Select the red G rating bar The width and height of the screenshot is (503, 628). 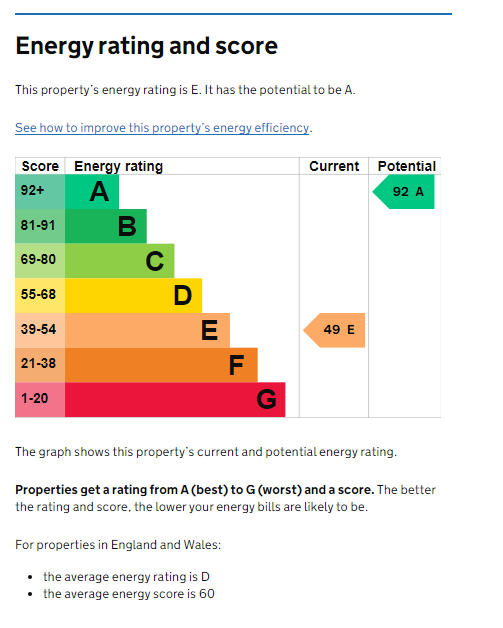click(175, 400)
